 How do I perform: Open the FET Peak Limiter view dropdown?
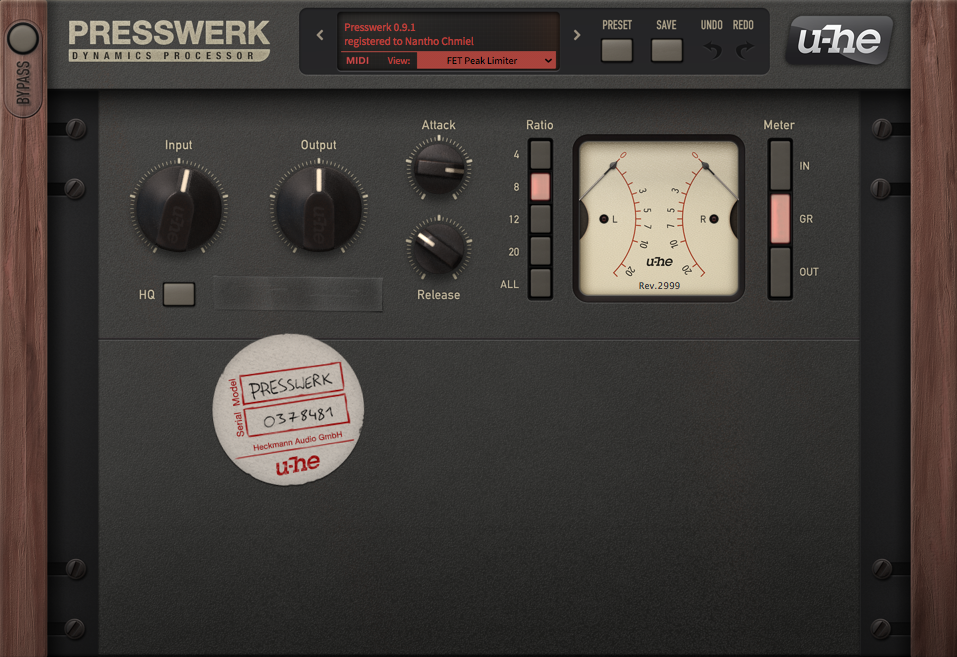pos(487,60)
